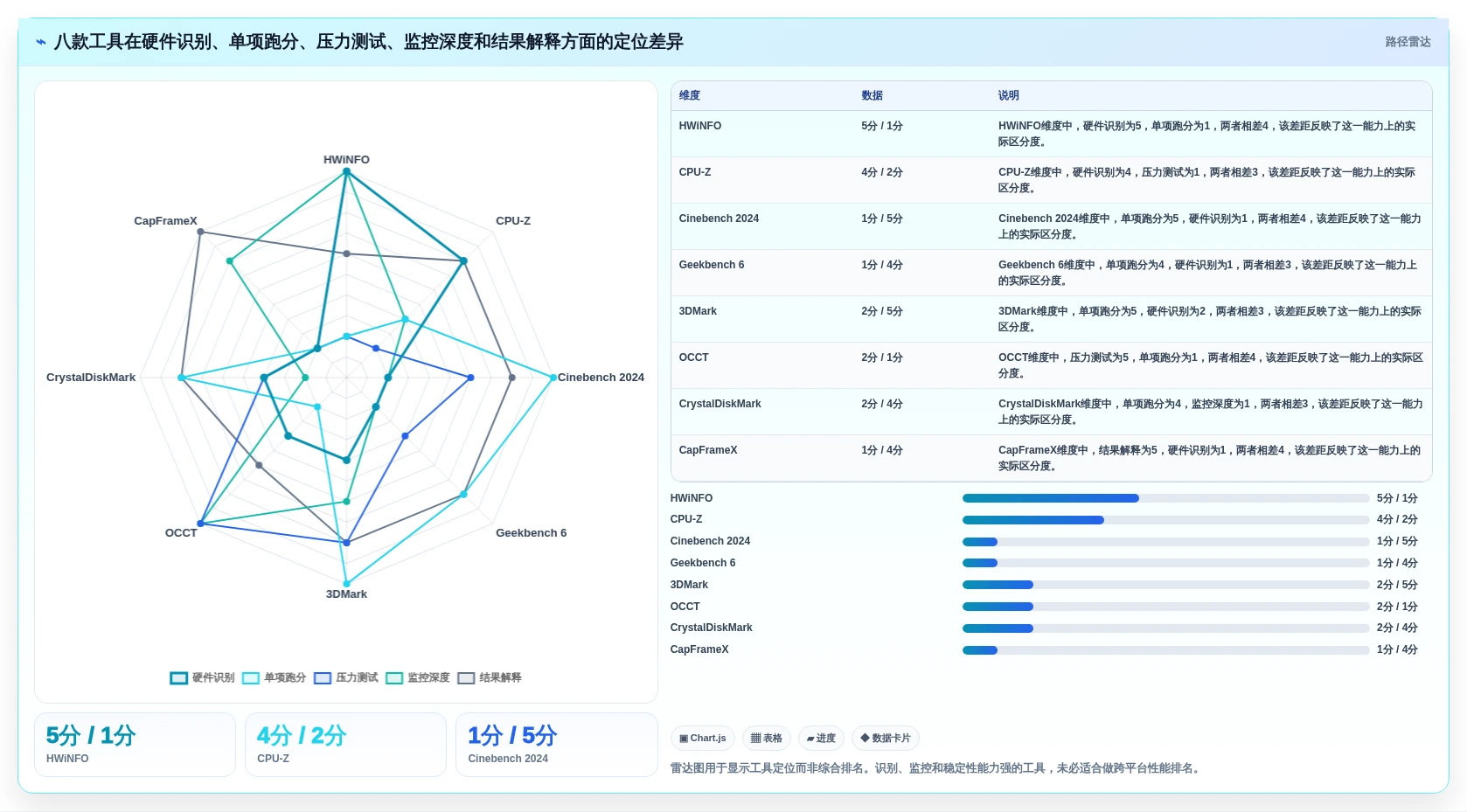This screenshot has width=1467, height=812.
Task: Click the blue pulse icon beside the title
Action: [41, 42]
